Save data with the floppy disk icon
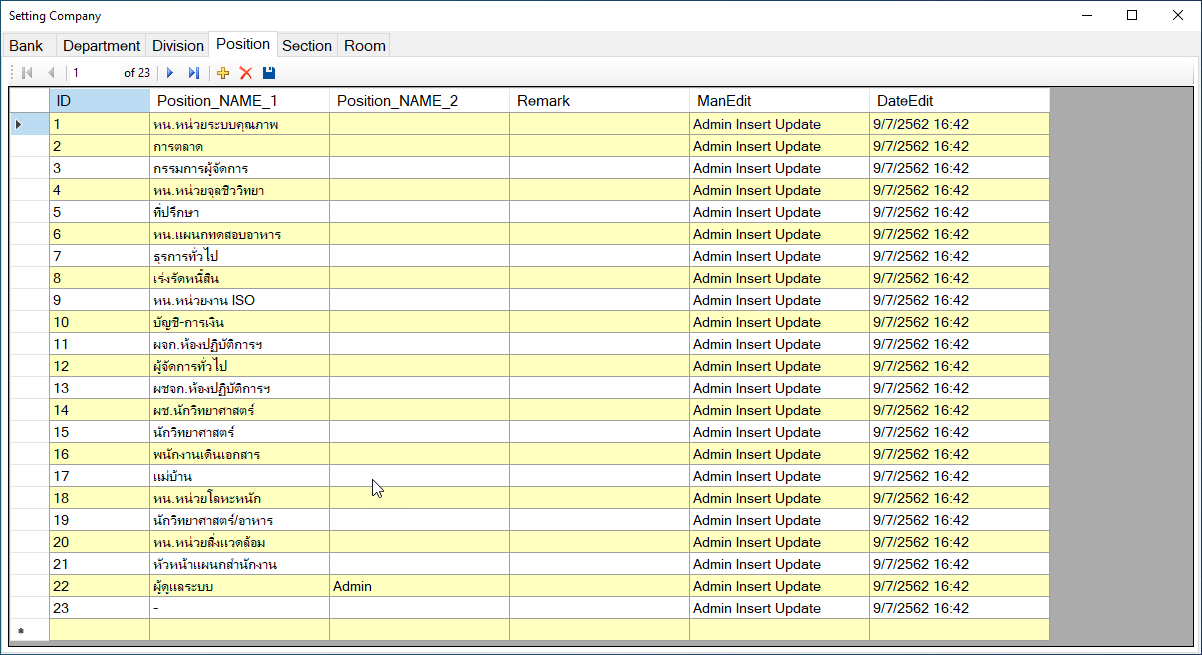Screen dimensions: 1202x655 click(x=269, y=73)
